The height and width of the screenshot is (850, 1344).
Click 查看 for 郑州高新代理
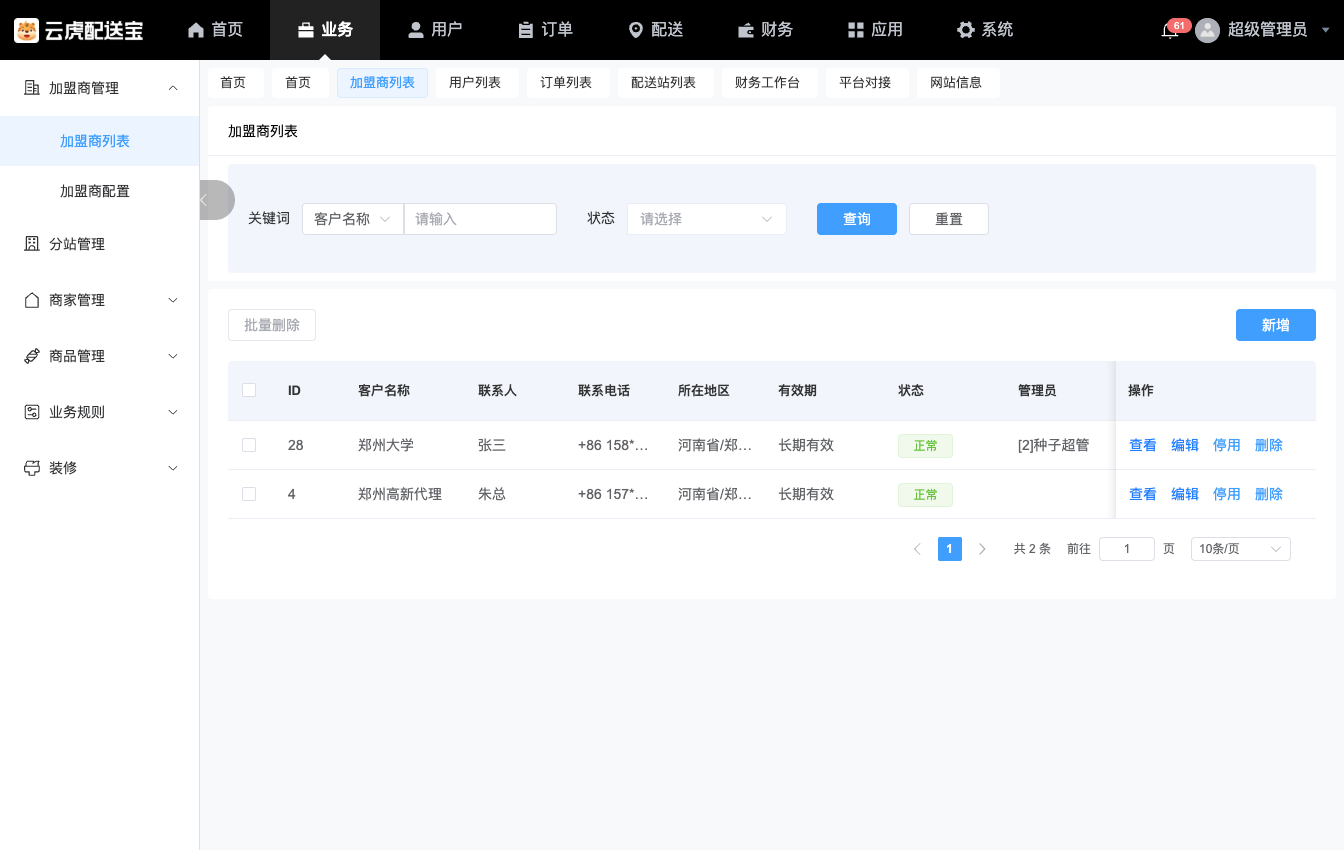tap(1143, 494)
